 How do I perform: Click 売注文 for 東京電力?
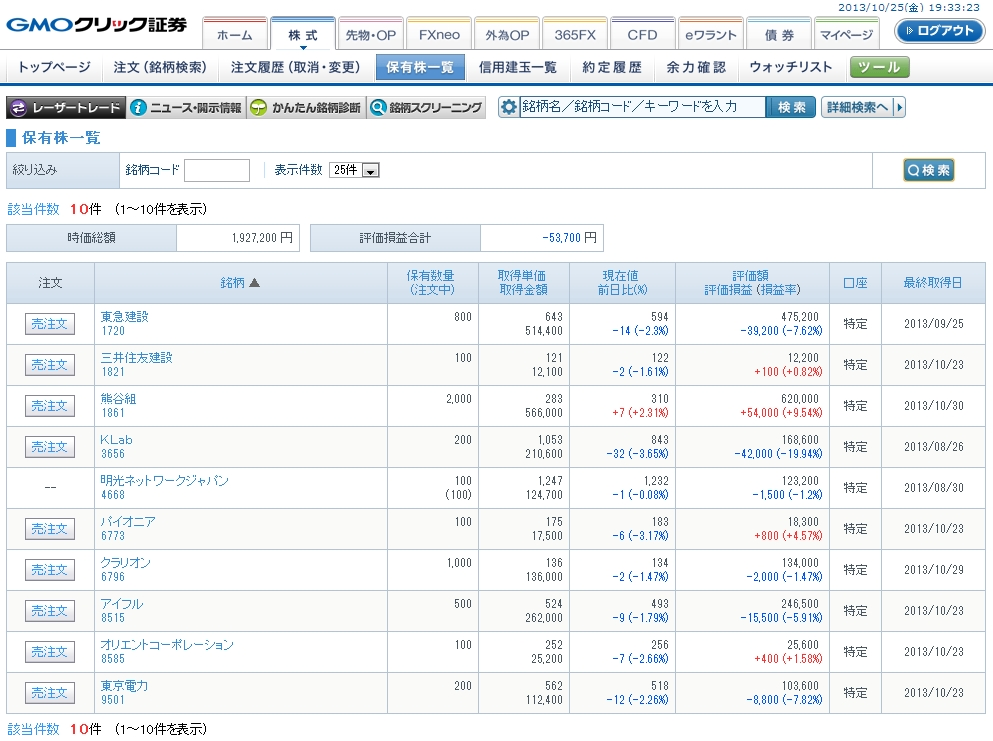(49, 693)
